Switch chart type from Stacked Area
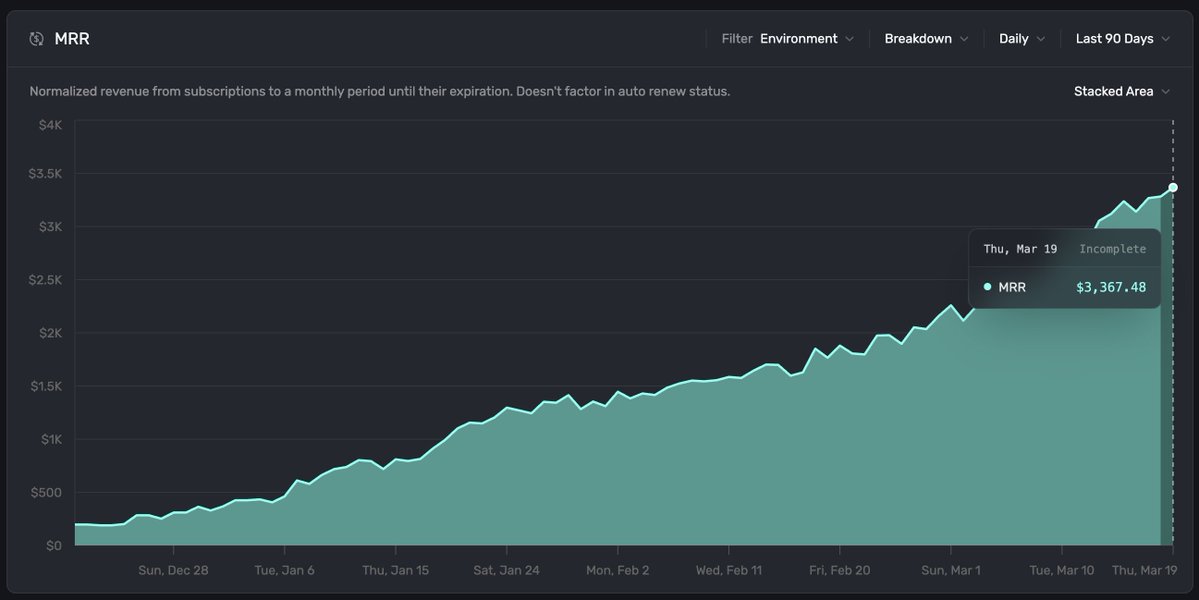The height and width of the screenshot is (600, 1199). point(1122,92)
